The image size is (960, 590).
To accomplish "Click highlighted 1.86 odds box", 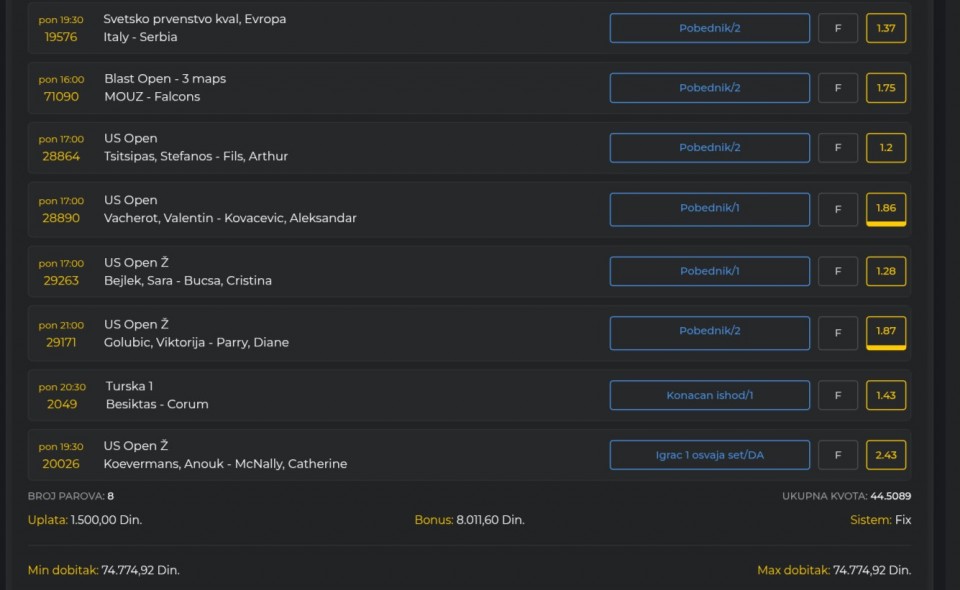I will [x=886, y=209].
